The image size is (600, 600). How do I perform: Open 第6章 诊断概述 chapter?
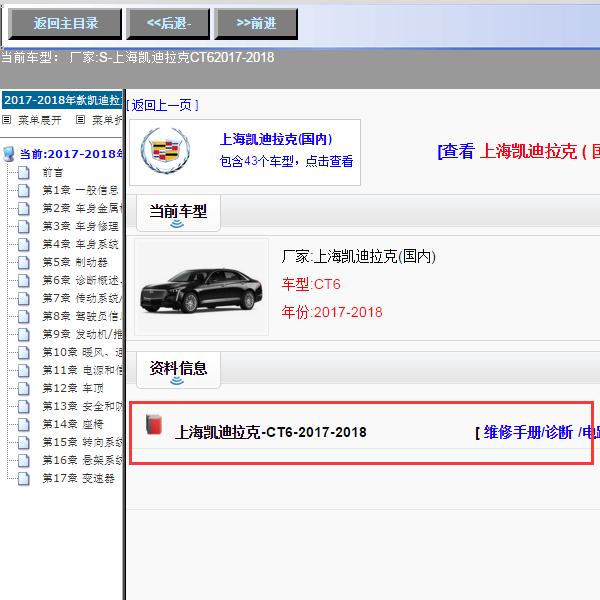(82, 280)
